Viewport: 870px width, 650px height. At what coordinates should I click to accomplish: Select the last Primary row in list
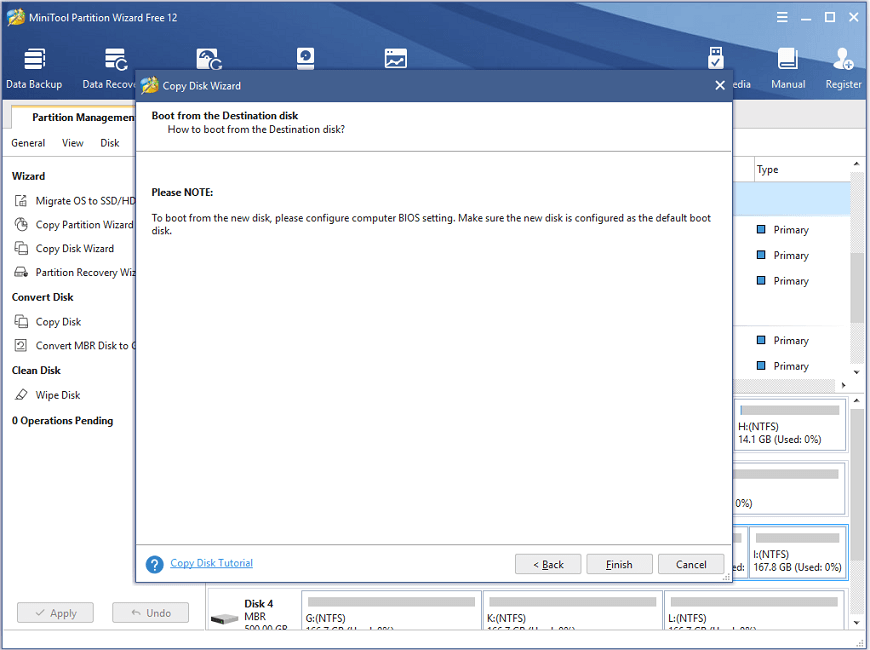tap(791, 366)
